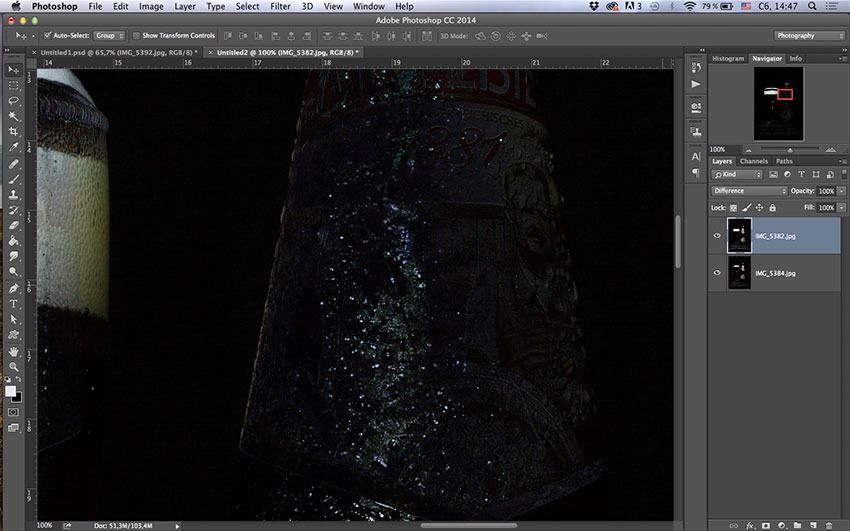The width and height of the screenshot is (850, 531).
Task: Click the navigator zoom in button
Action: coord(830,150)
